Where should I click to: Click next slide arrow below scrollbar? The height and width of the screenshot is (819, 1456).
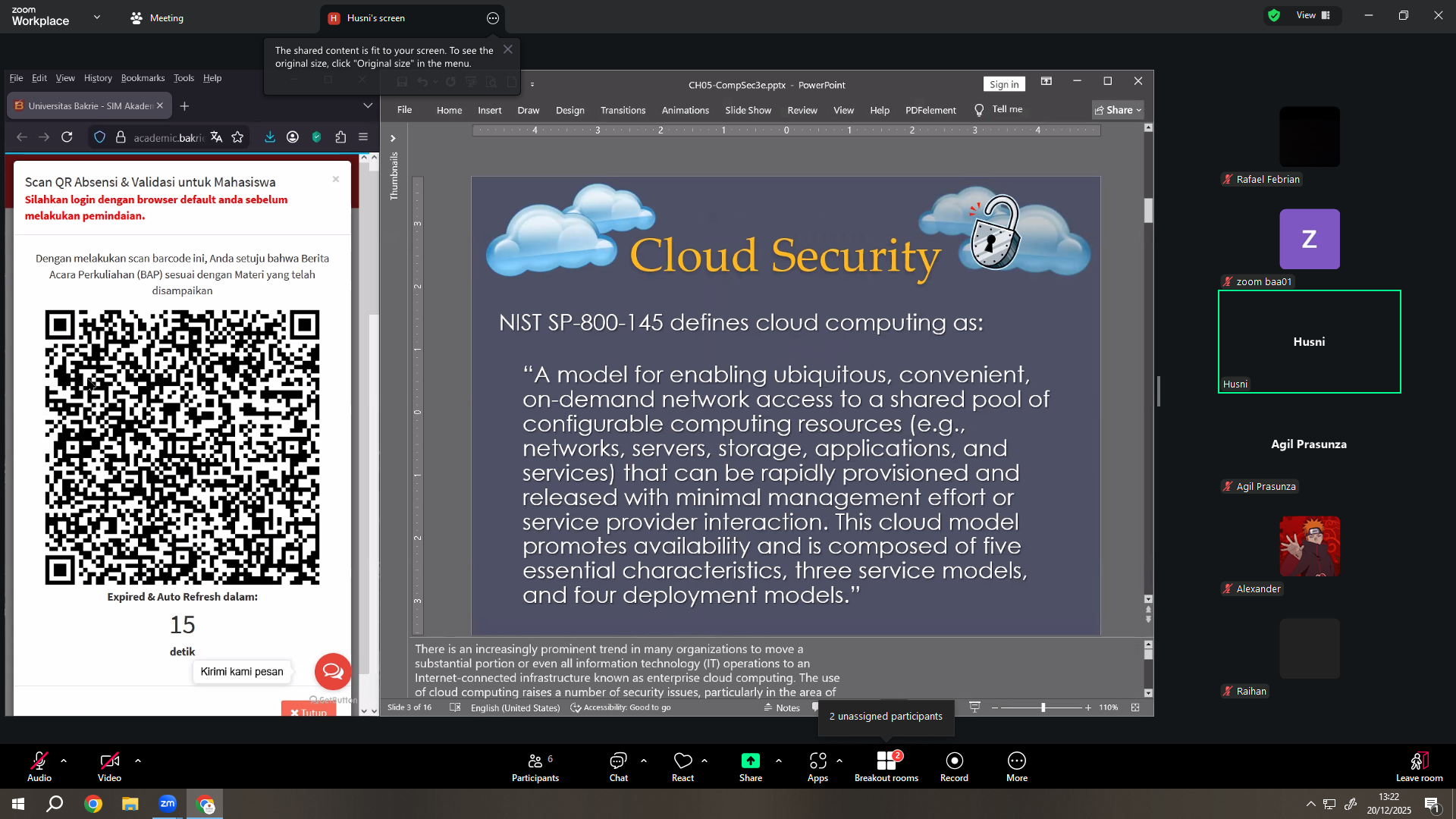(1148, 620)
